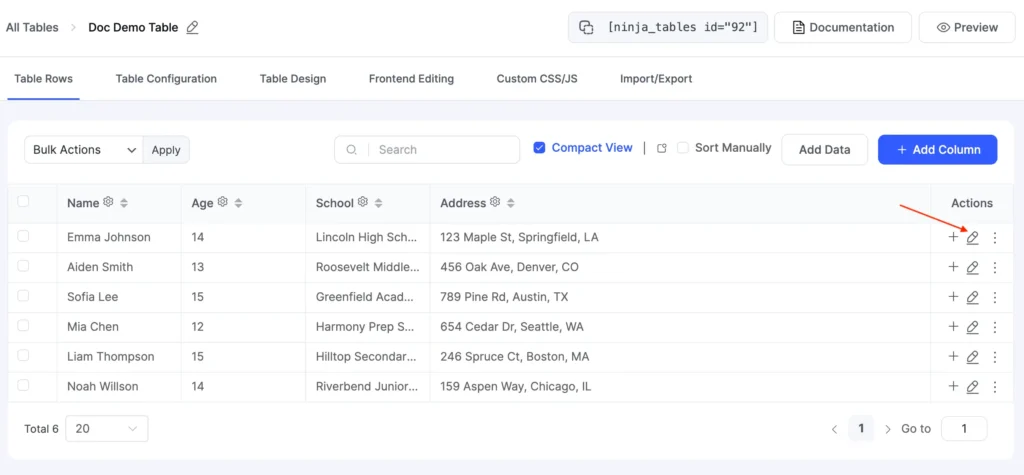
Task: Open more options for Emma Johnson row
Action: [995, 238]
